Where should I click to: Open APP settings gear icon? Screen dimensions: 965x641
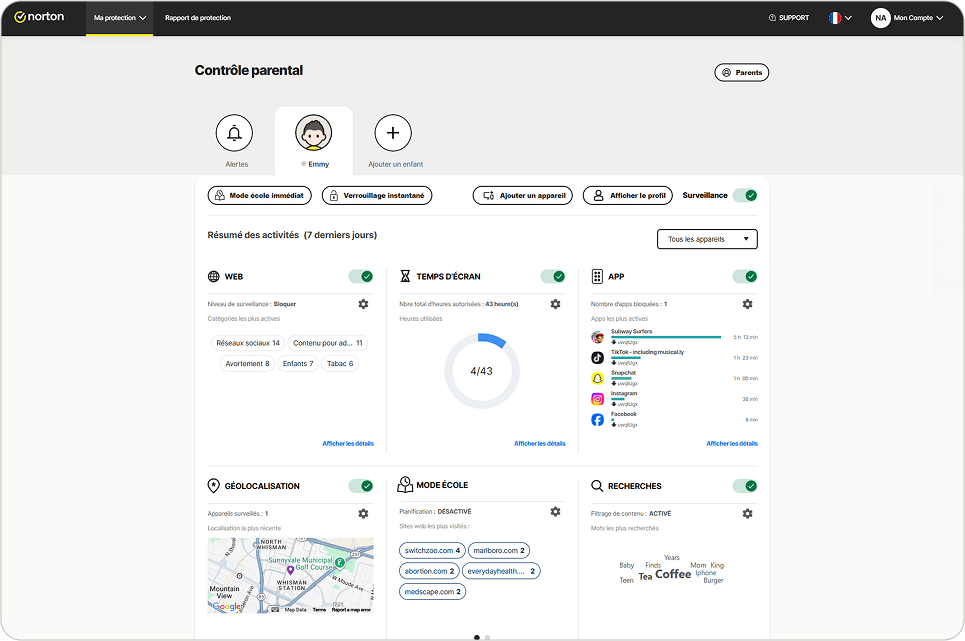click(747, 304)
